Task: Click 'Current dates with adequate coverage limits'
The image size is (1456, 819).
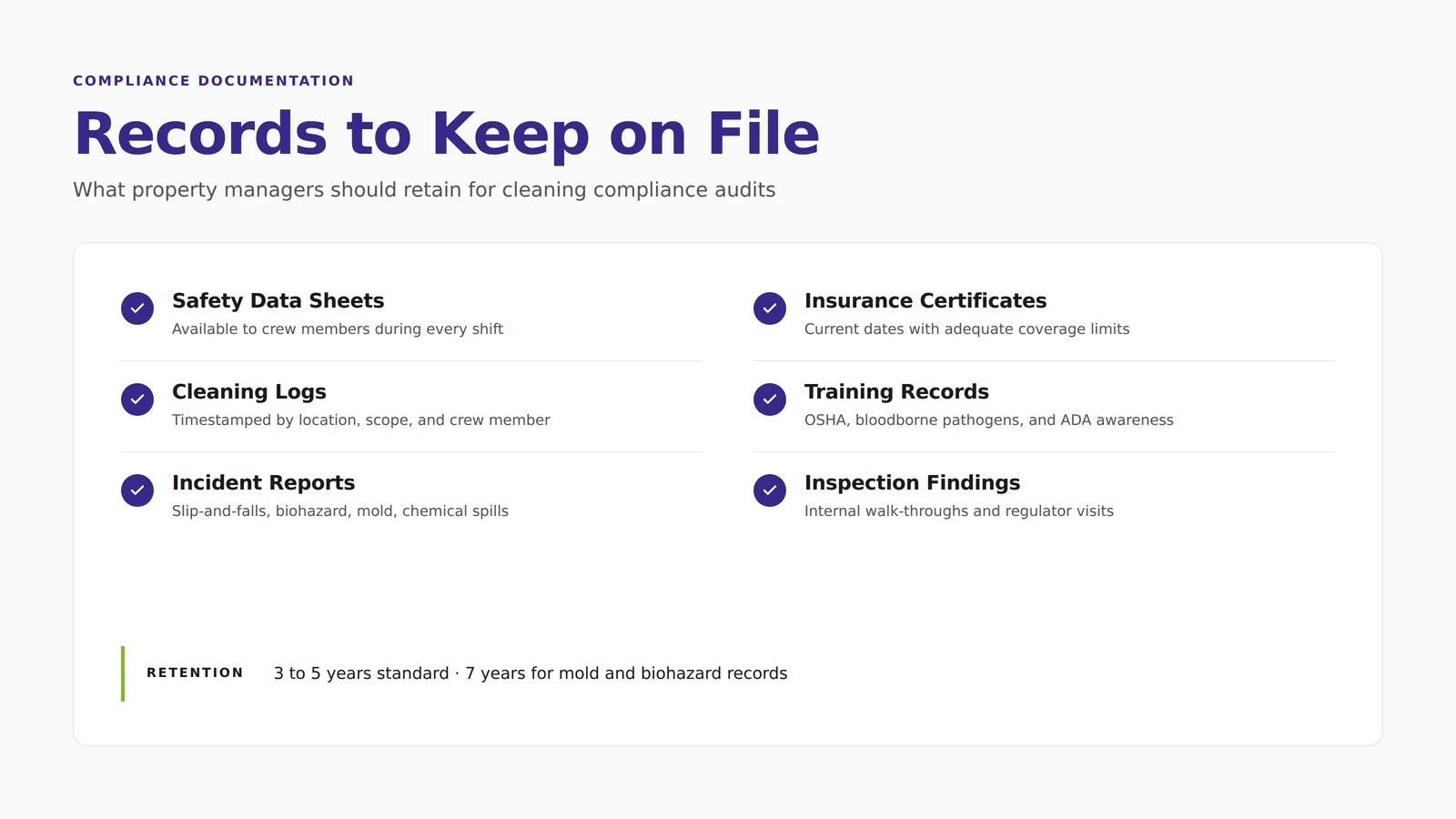Action: click(x=966, y=329)
